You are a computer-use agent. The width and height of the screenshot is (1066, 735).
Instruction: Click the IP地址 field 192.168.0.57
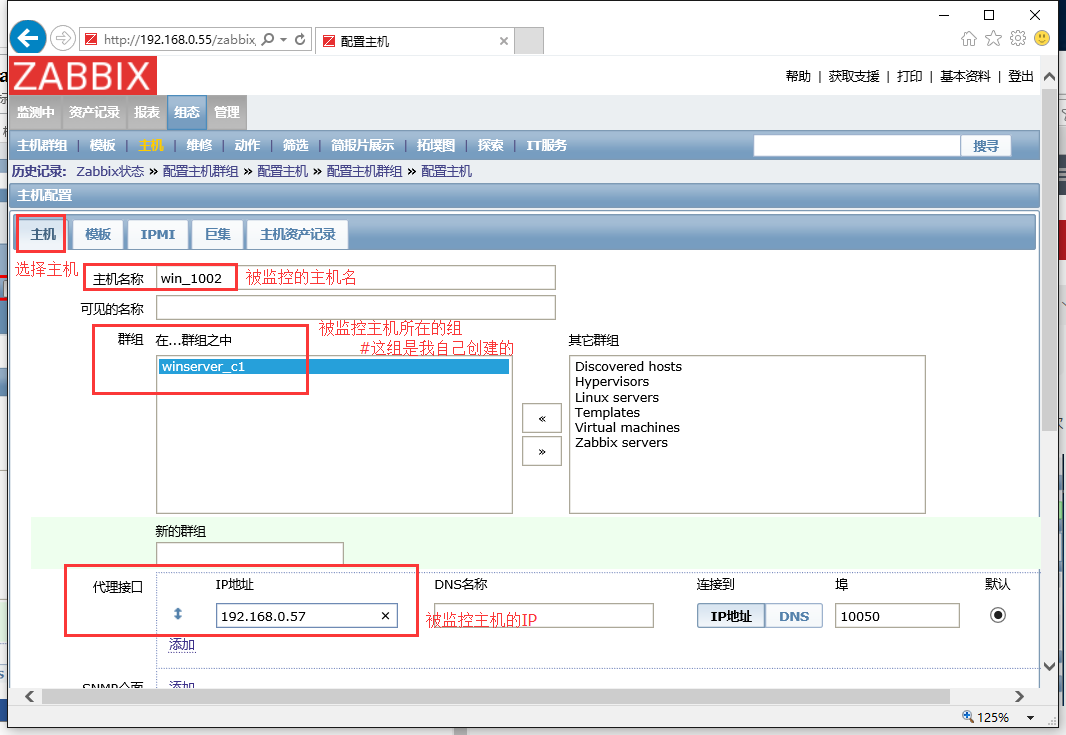click(x=307, y=616)
